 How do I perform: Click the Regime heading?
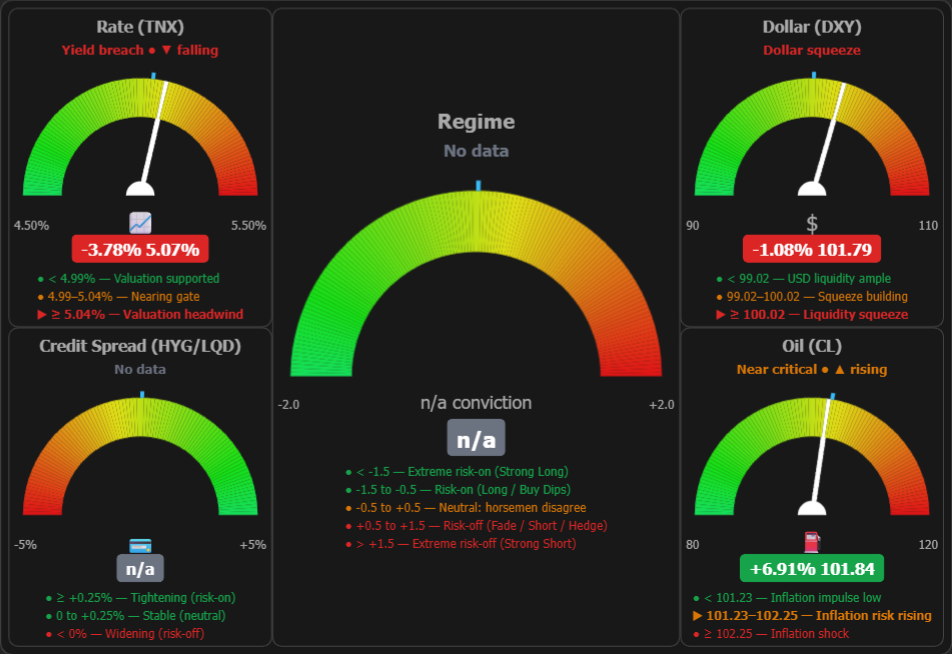click(x=476, y=121)
